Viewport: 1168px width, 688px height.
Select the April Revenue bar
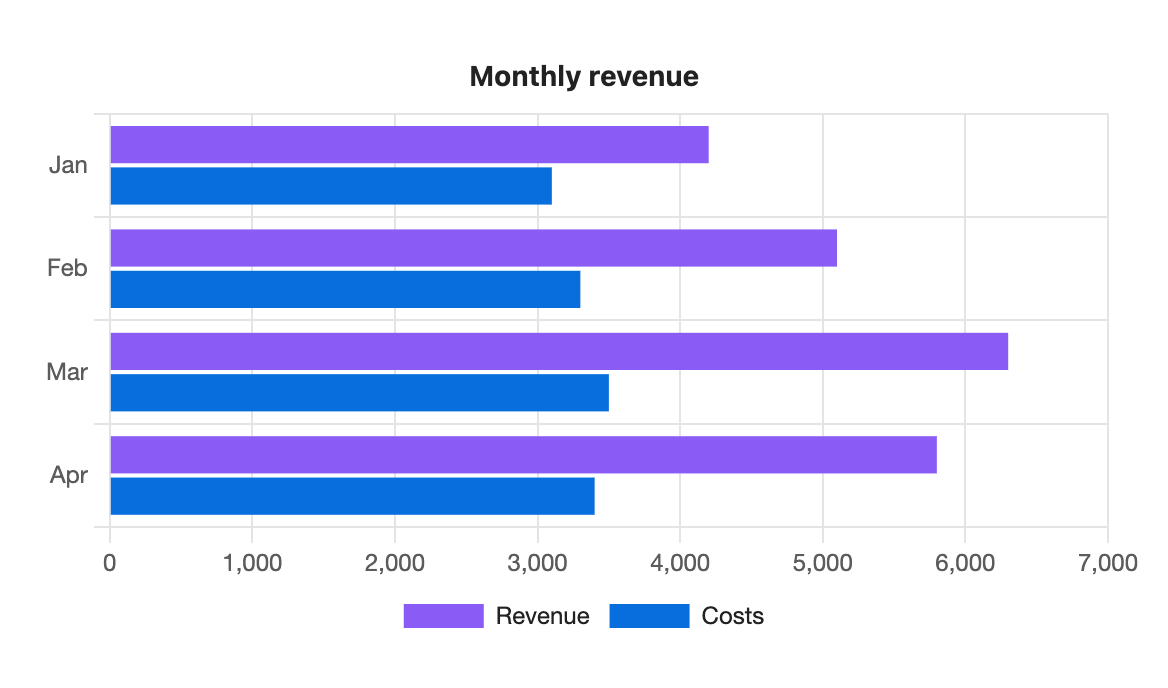pyautogui.click(x=524, y=455)
